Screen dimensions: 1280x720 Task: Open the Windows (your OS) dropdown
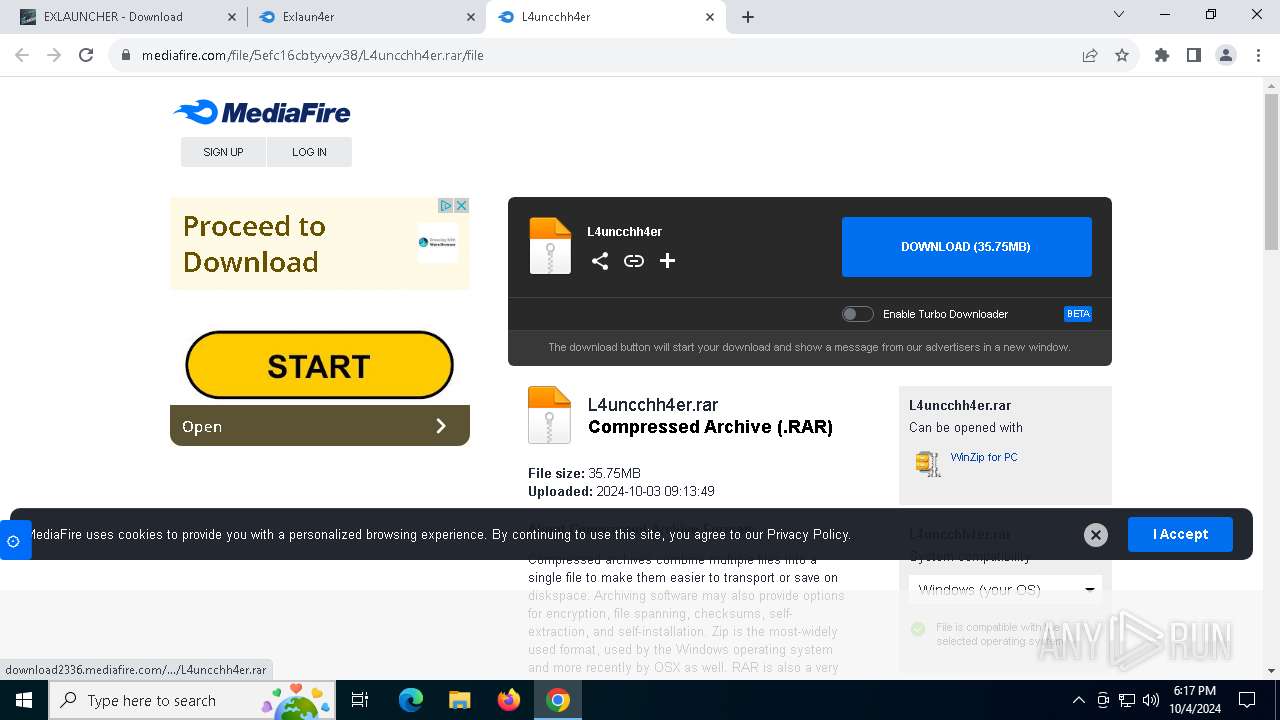[x=1005, y=589]
